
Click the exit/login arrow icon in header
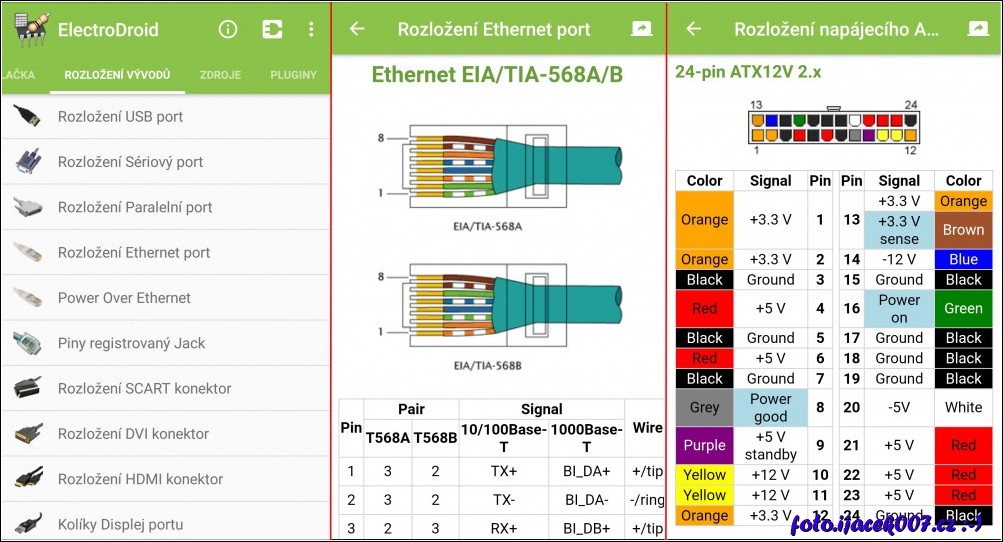[272, 29]
